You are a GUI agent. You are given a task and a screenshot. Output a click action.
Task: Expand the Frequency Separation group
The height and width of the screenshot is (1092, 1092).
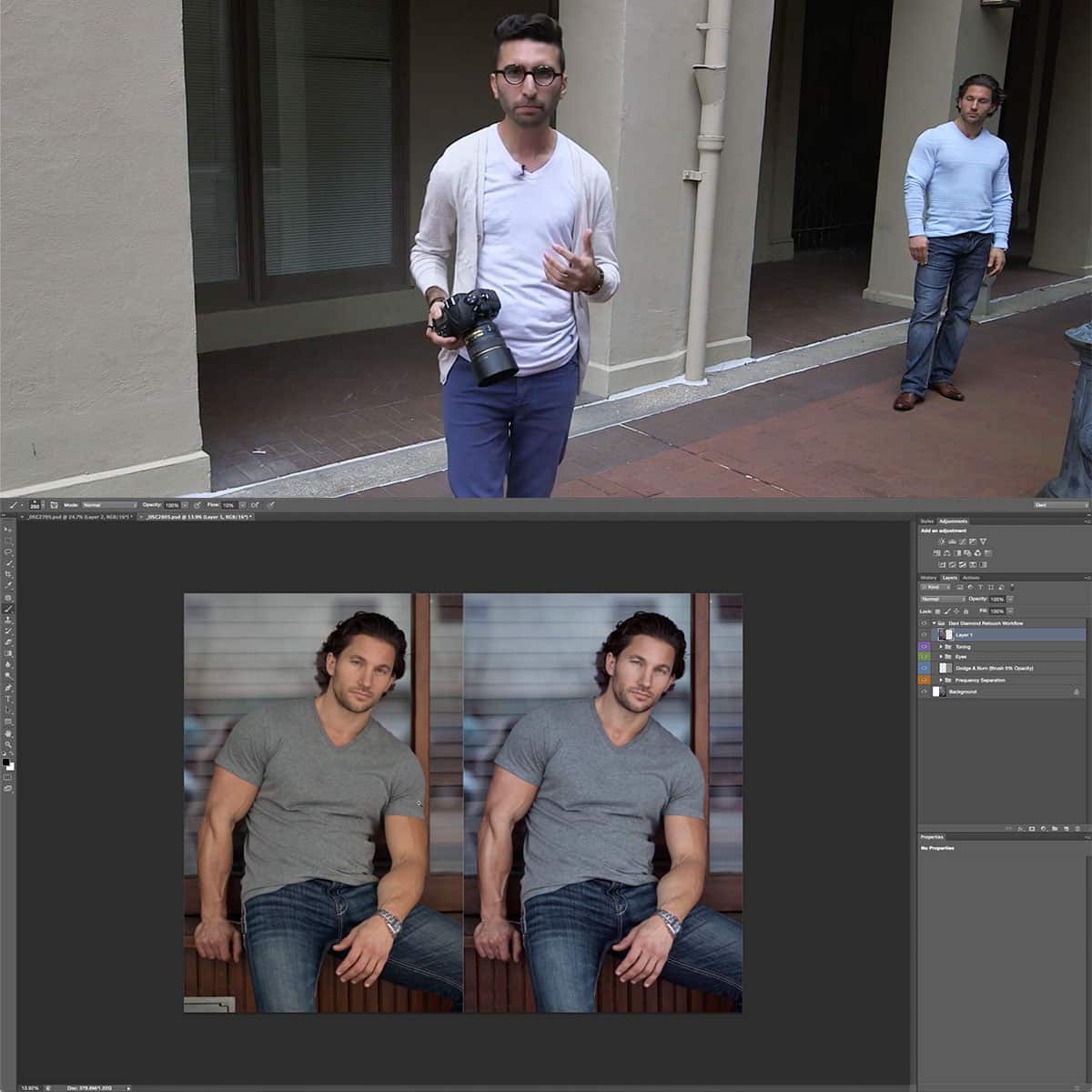(x=941, y=680)
